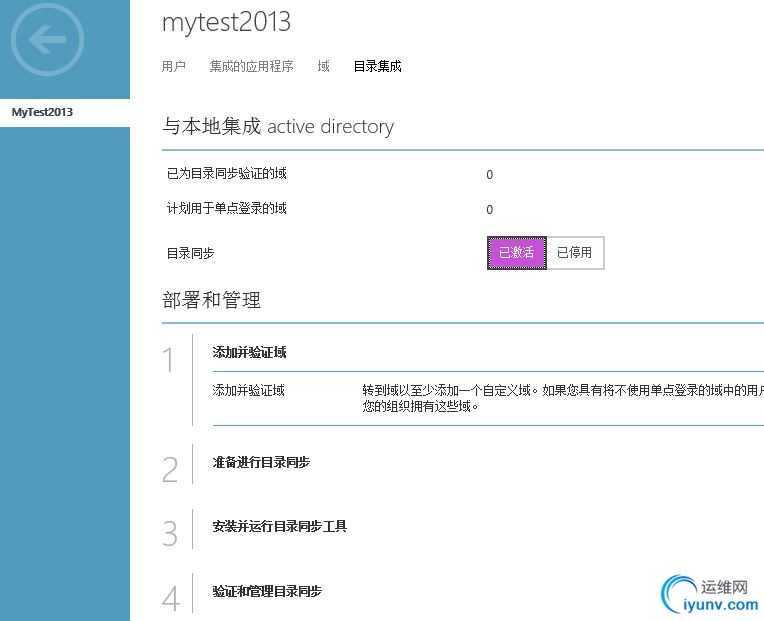This screenshot has height=621, width=764.
Task: Click the 0 value for single sign-on domains
Action: click(x=490, y=209)
